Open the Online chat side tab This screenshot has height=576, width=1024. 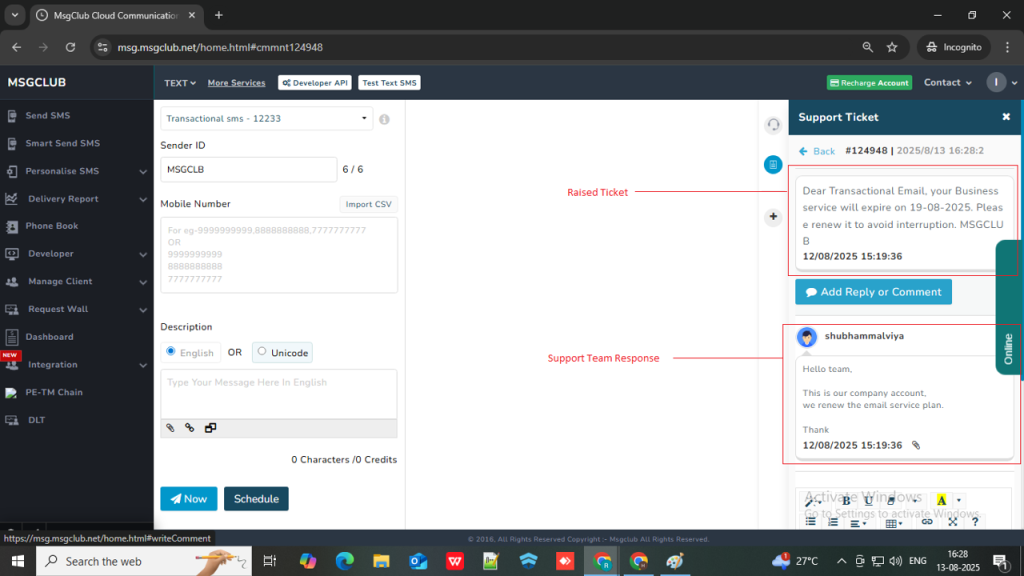(1008, 307)
